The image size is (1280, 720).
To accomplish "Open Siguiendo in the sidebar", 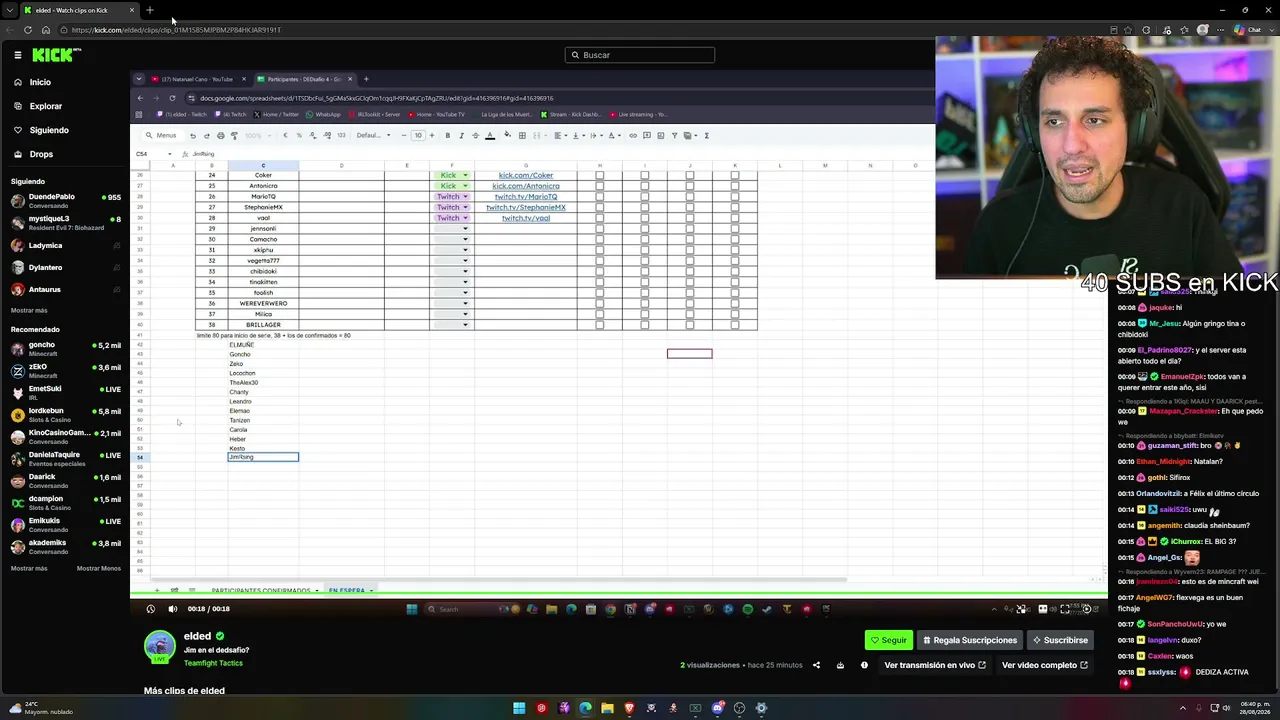I will click(49, 130).
